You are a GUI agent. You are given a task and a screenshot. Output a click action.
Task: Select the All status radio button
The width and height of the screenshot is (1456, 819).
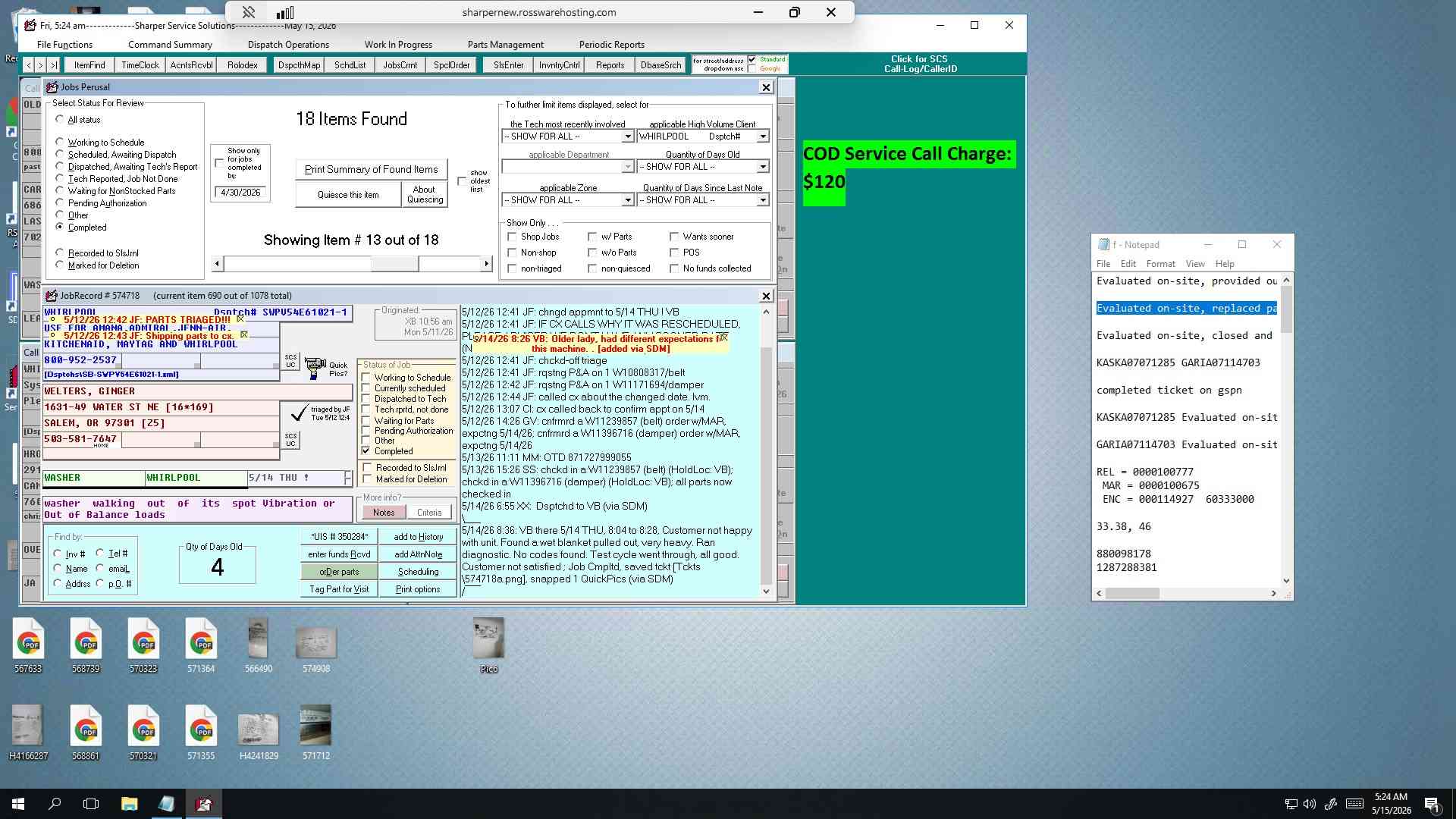click(60, 120)
